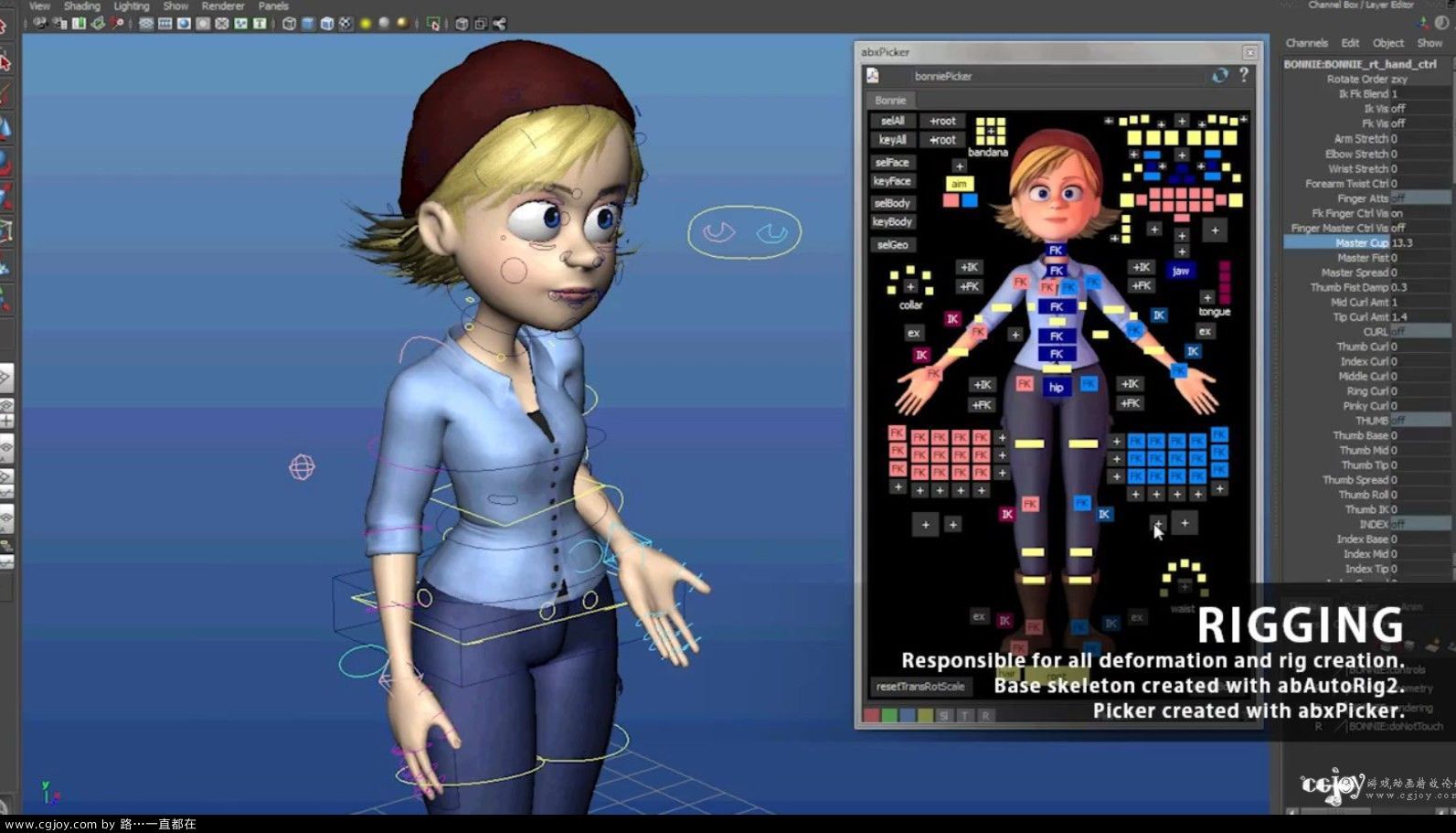Click the file icon beside bonniePicker
This screenshot has width=1456, height=833.
pos(873,76)
